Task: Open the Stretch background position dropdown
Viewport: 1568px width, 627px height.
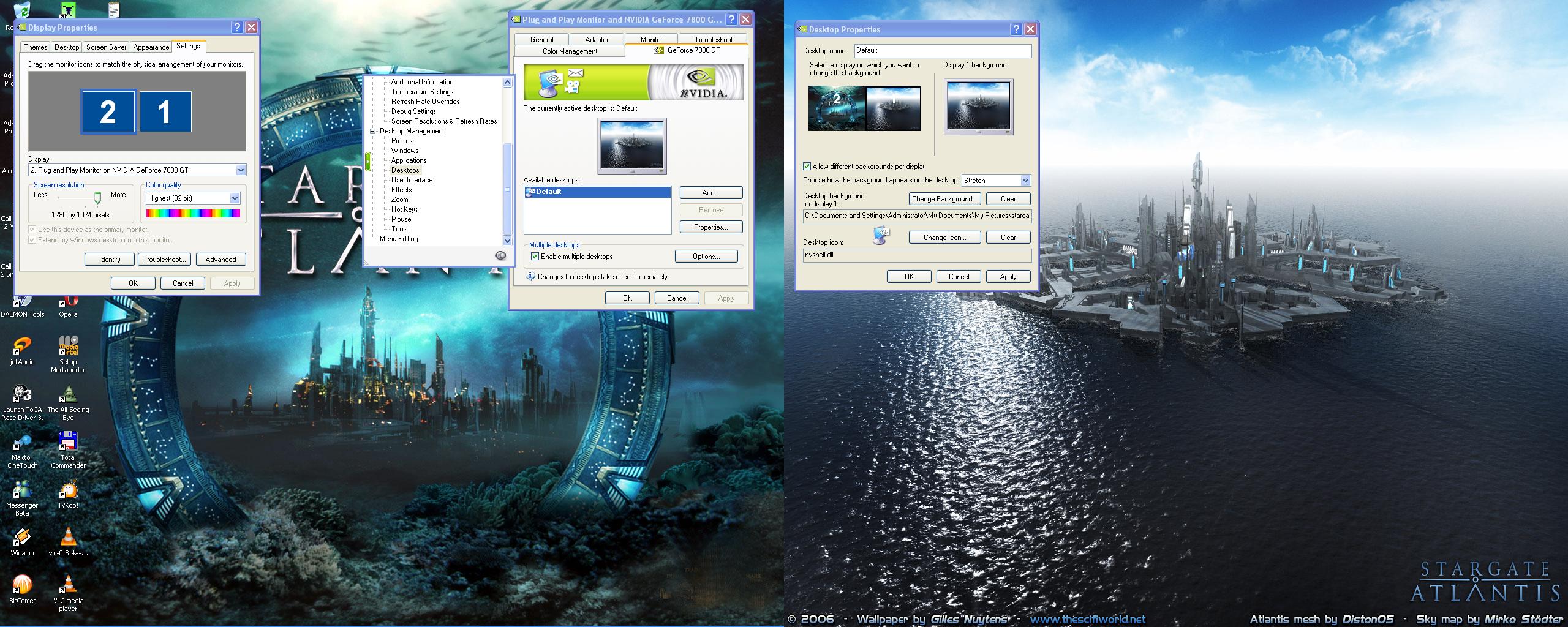Action: (1025, 181)
